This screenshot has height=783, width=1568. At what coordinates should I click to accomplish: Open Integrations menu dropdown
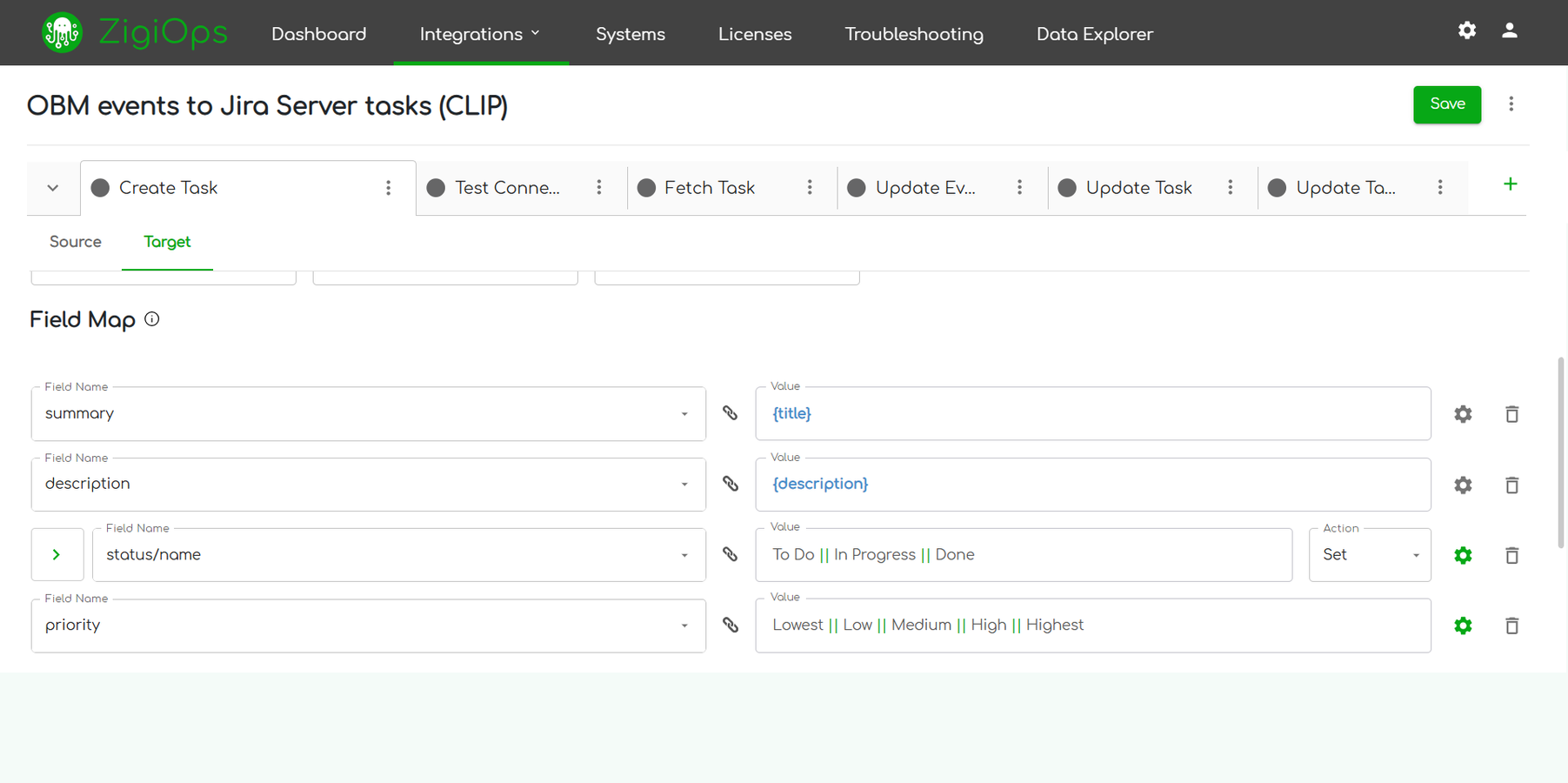click(481, 34)
